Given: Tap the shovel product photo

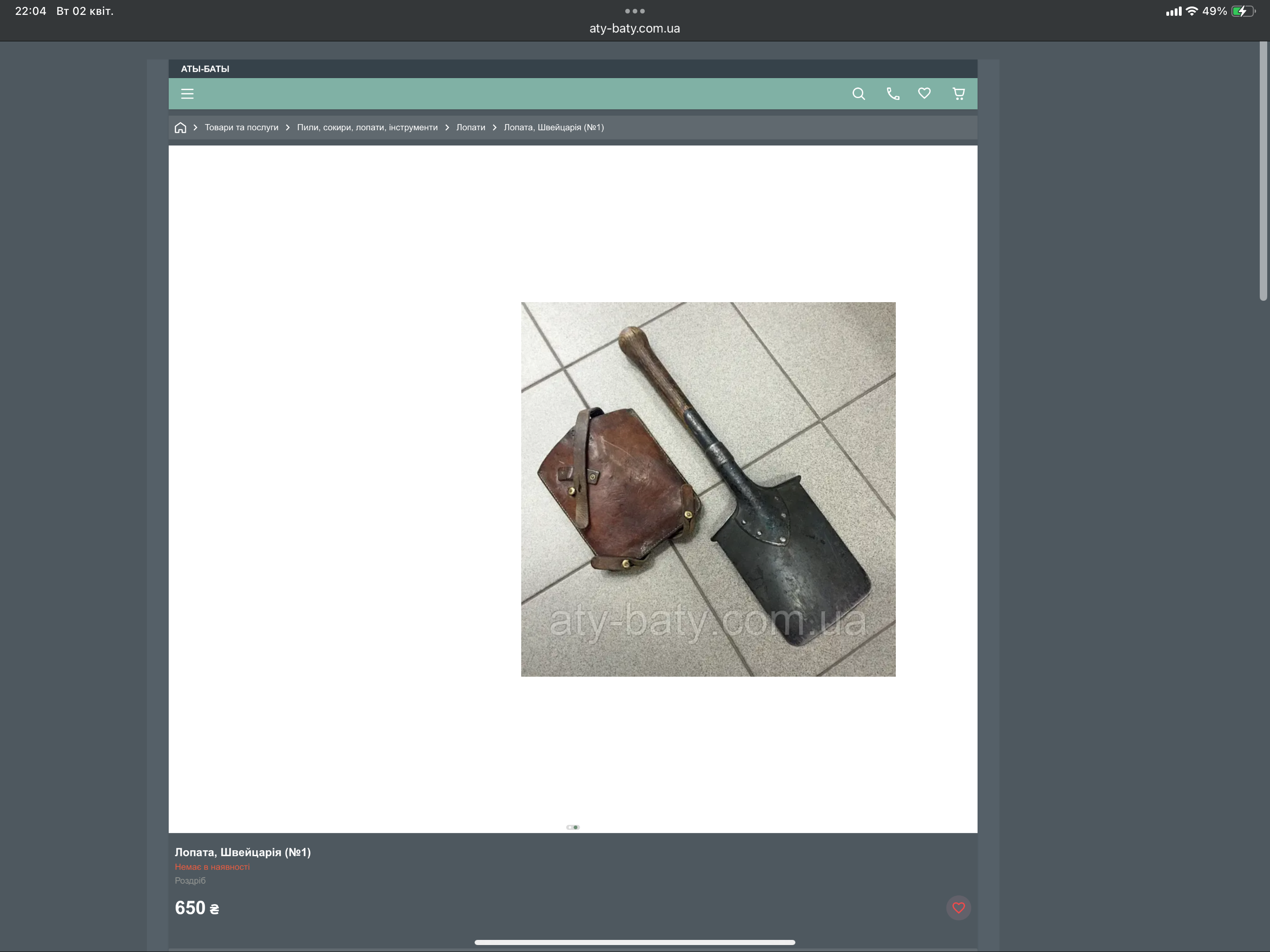Looking at the screenshot, I should tap(708, 489).
